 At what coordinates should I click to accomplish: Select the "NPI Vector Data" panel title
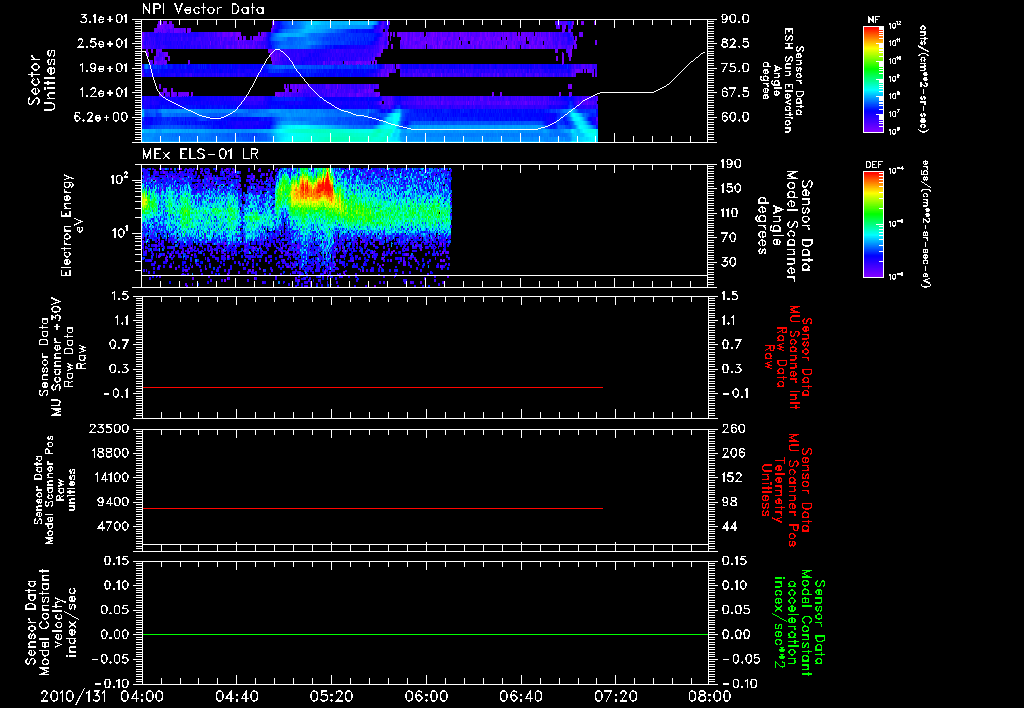203,9
